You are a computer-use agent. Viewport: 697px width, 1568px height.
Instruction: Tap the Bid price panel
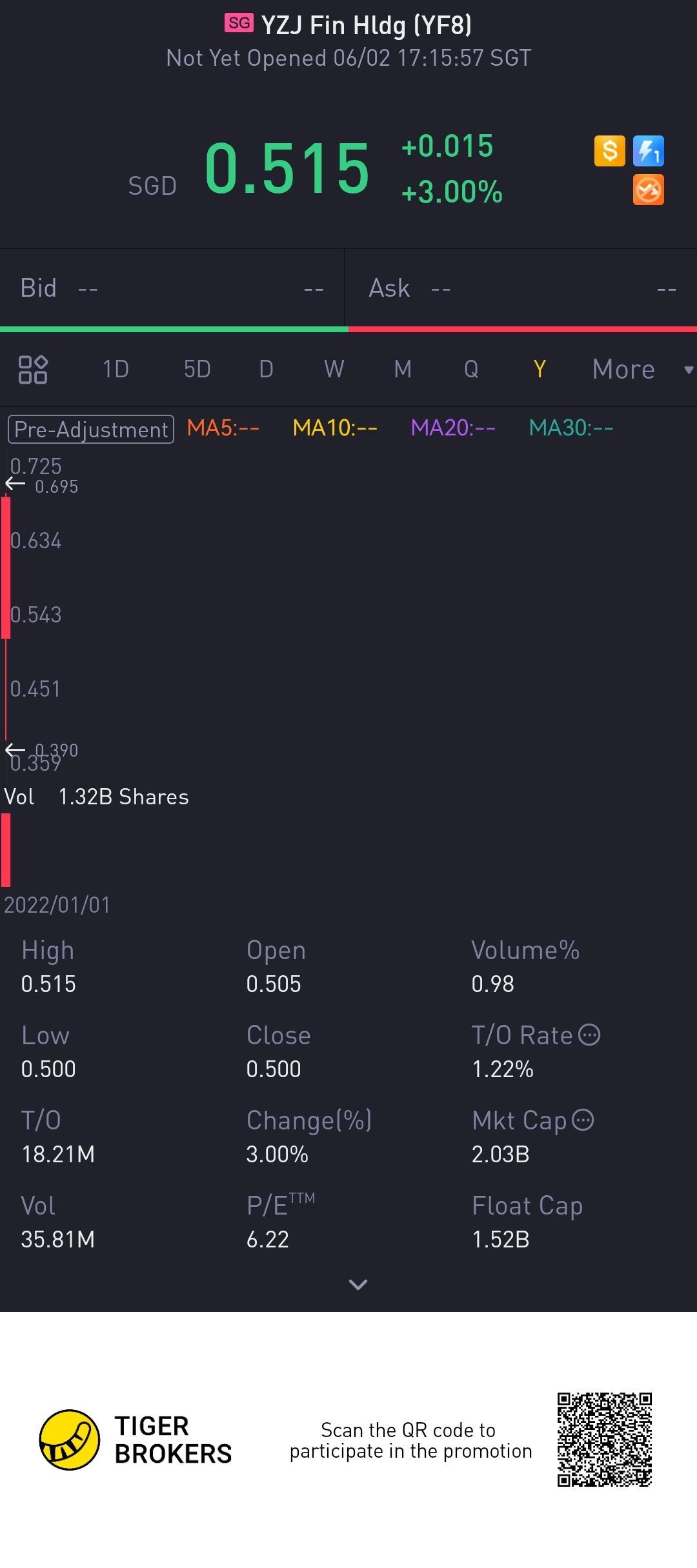coord(172,288)
